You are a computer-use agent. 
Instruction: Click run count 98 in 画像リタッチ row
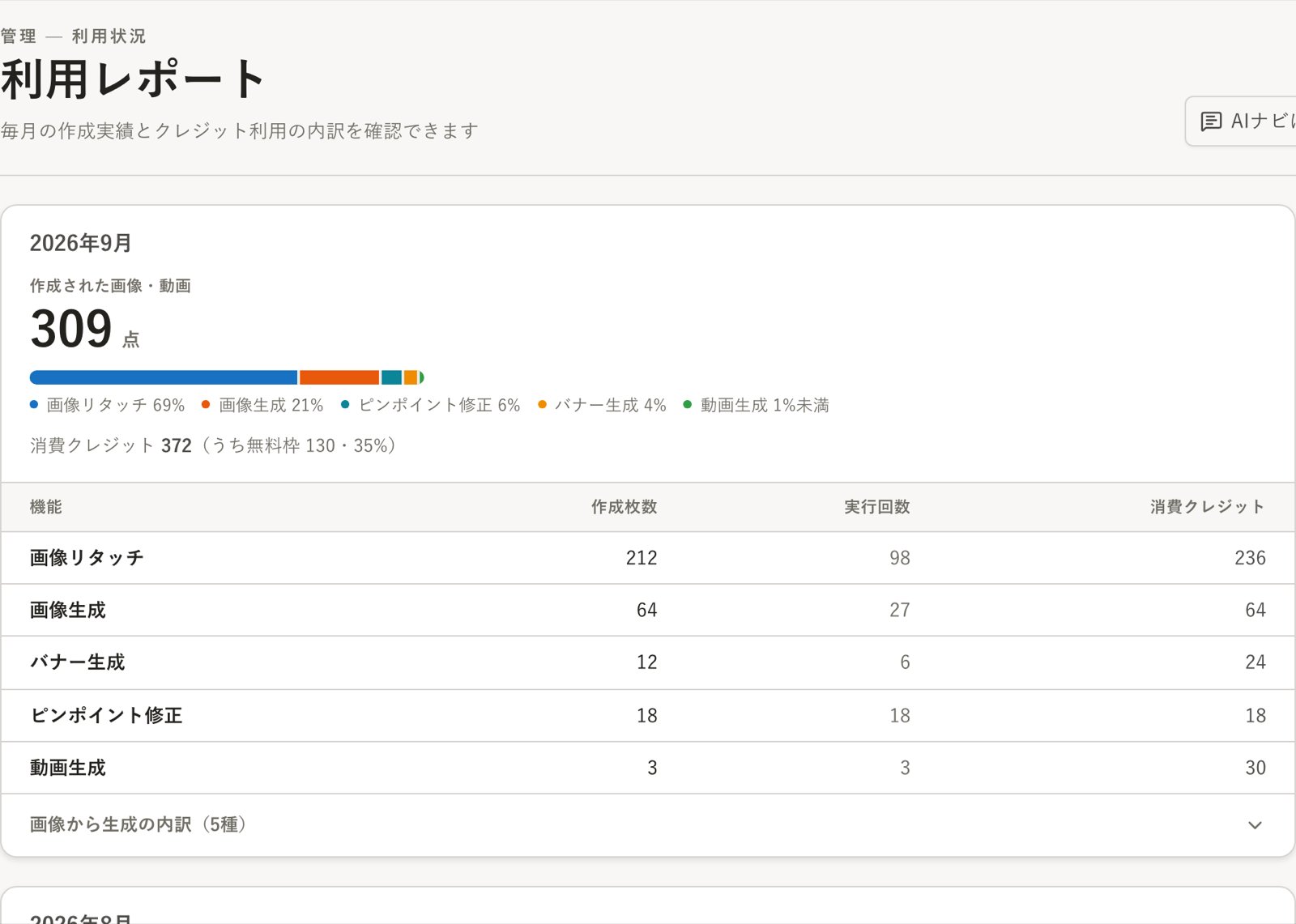[900, 558]
